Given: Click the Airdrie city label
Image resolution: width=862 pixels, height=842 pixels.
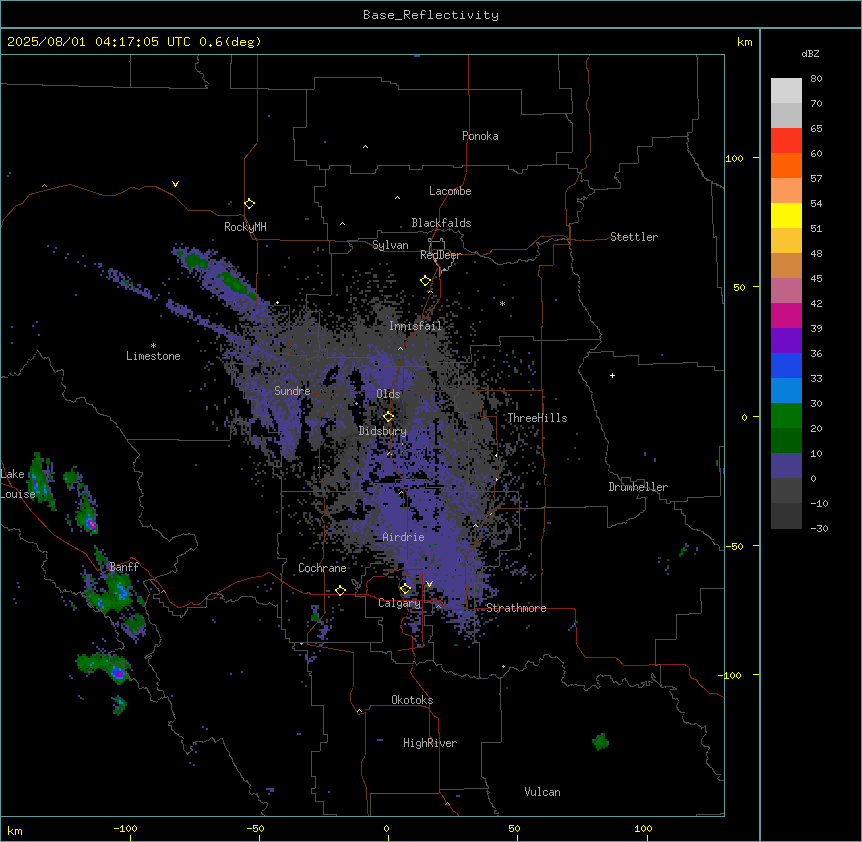Looking at the screenshot, I should coord(404,537).
